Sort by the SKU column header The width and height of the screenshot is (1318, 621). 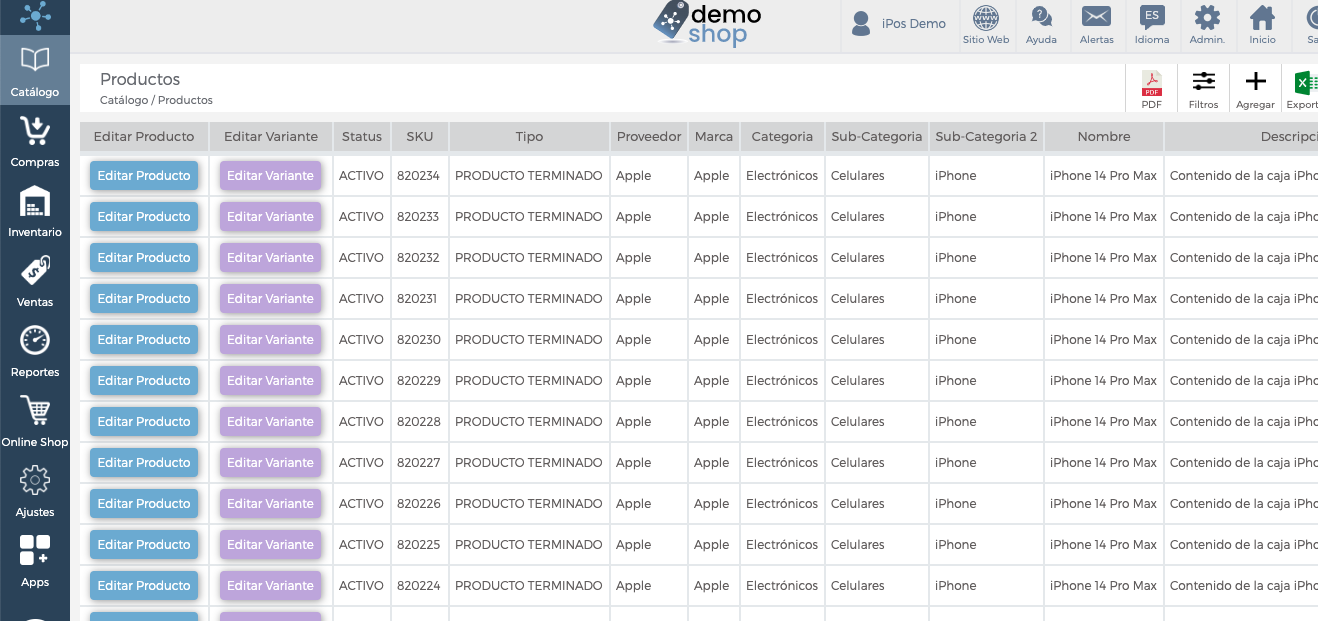tap(420, 137)
